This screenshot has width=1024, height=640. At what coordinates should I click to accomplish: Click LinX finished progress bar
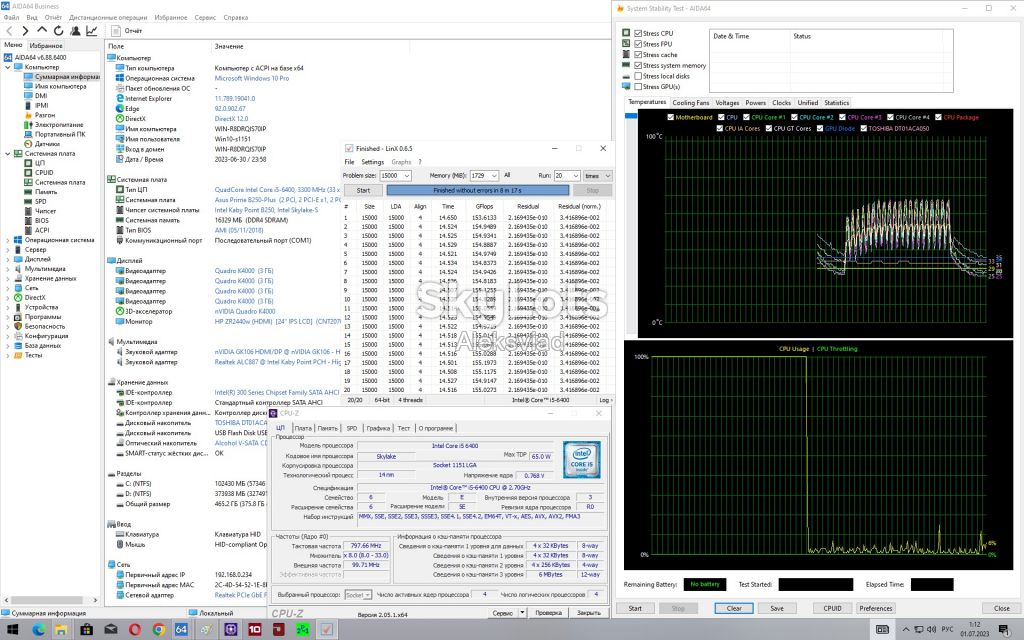477,191
